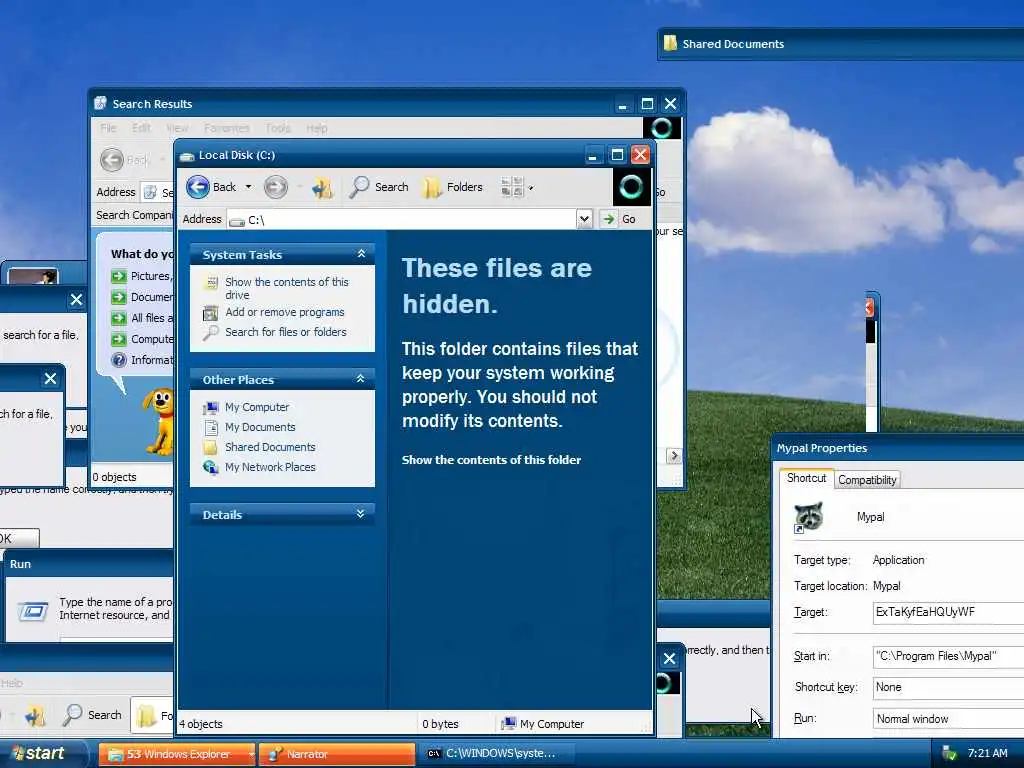This screenshot has height=768, width=1024.
Task: Click the 4 objects status bar text
Action: coord(201,724)
